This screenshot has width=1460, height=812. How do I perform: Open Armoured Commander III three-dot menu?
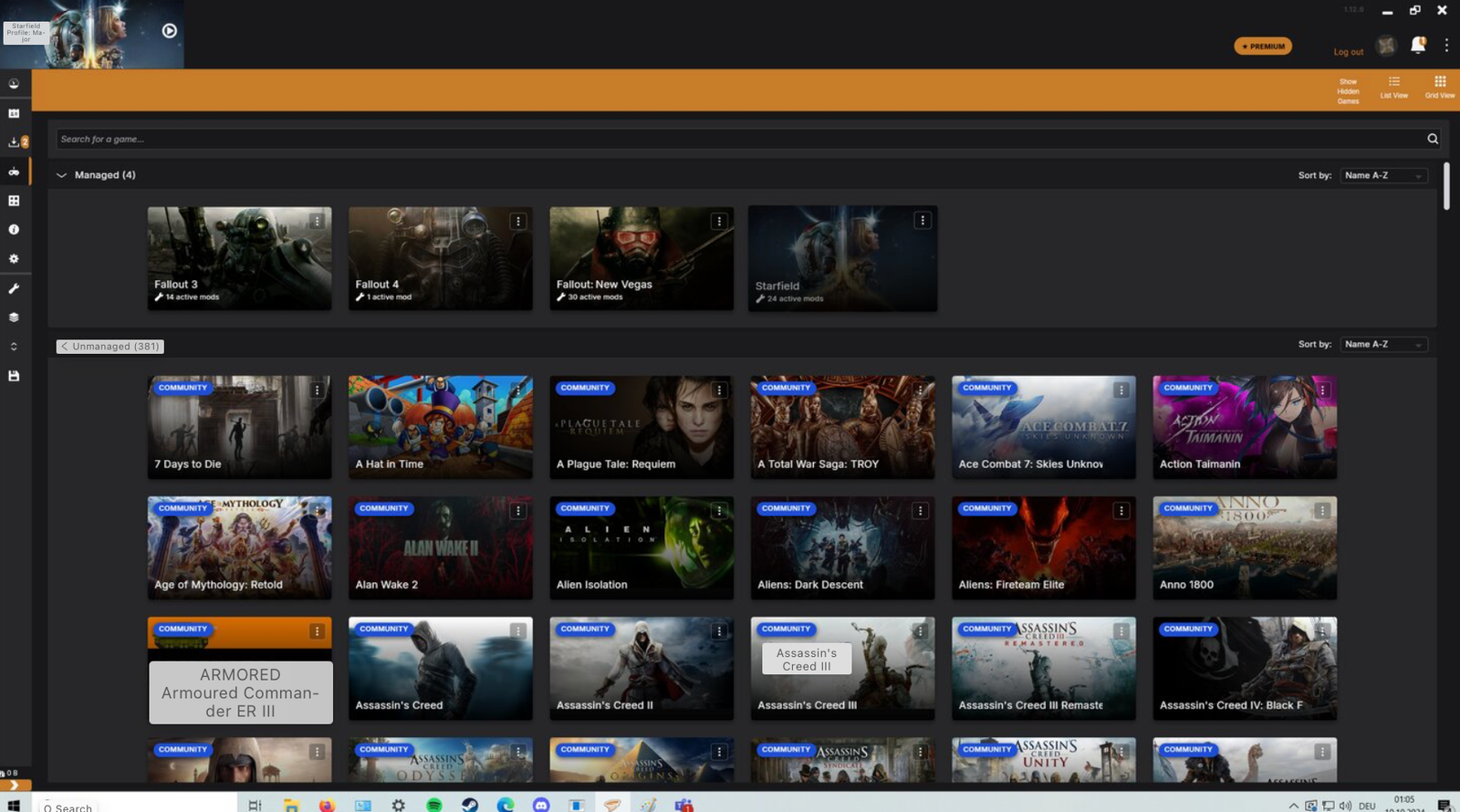point(317,631)
